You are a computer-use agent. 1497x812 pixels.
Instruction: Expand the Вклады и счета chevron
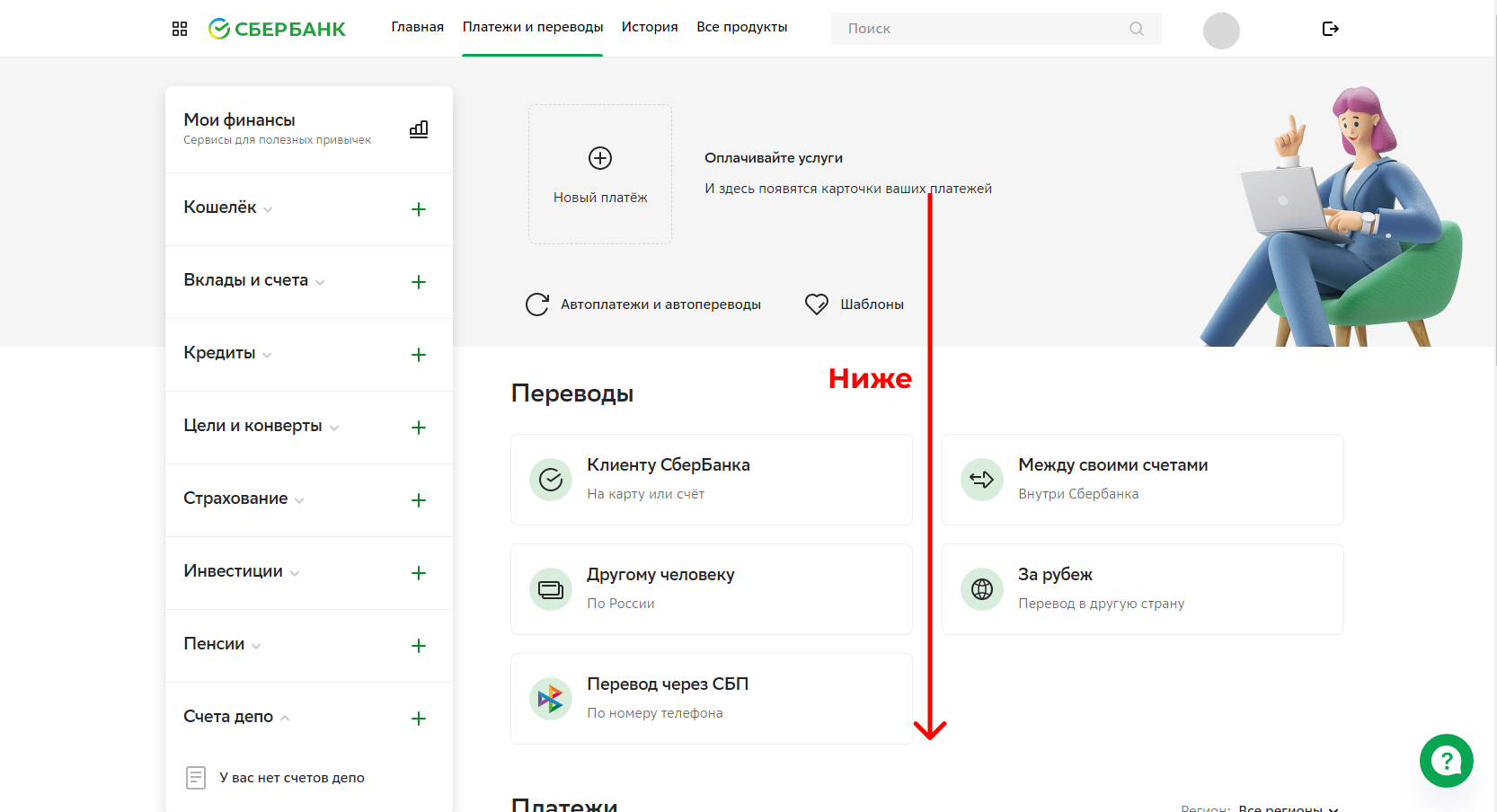[320, 283]
